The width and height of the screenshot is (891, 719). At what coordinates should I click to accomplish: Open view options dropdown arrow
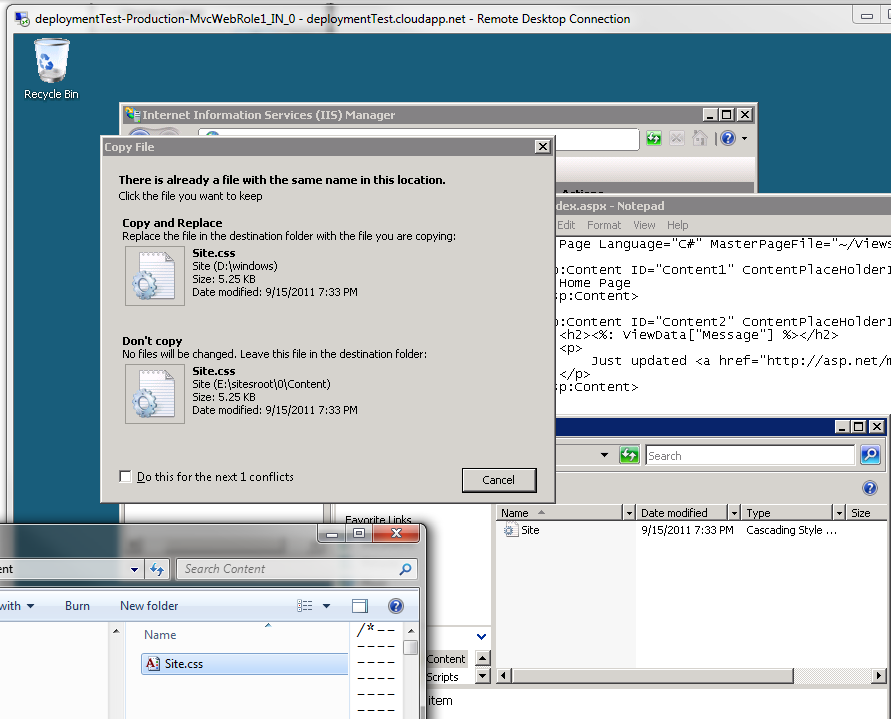coord(326,606)
